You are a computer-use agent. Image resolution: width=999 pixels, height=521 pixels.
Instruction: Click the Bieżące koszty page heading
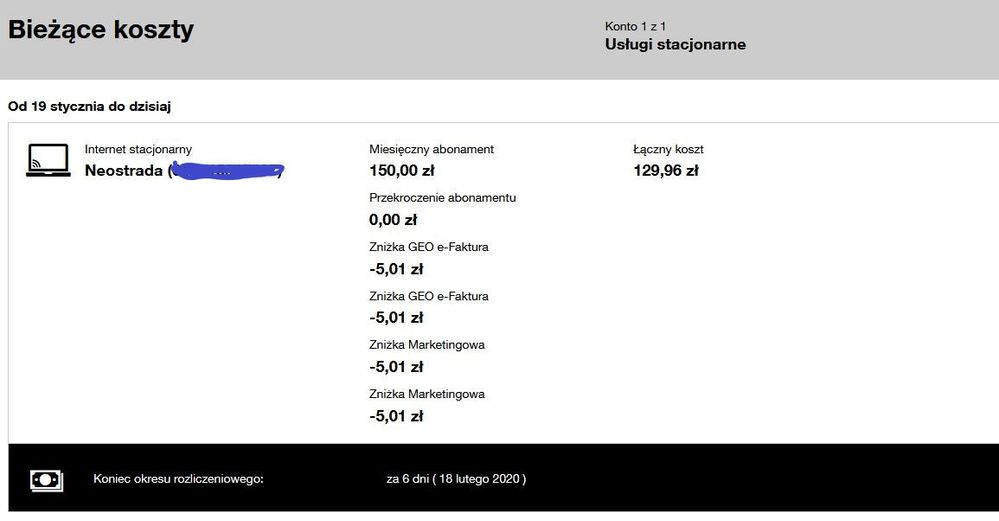(101, 30)
